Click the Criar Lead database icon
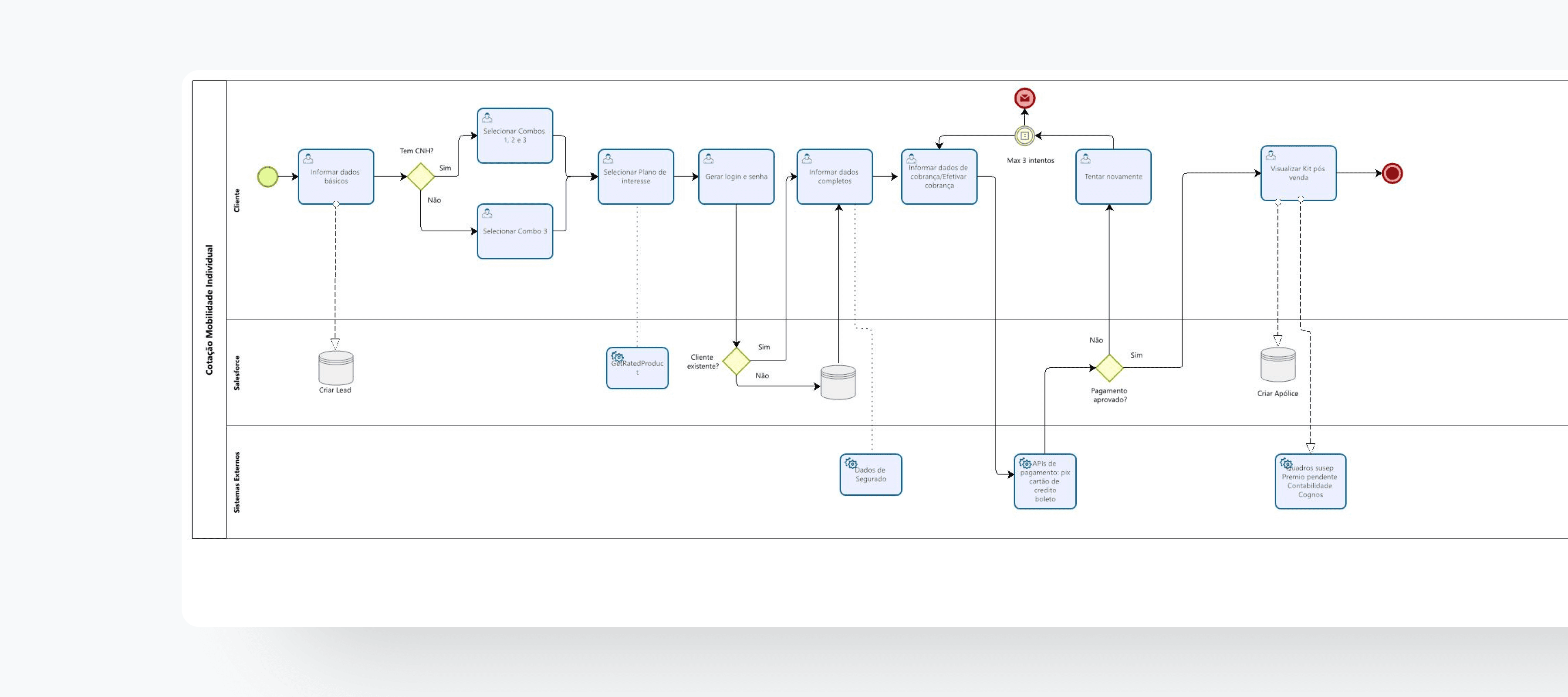1568x697 pixels. [x=336, y=367]
